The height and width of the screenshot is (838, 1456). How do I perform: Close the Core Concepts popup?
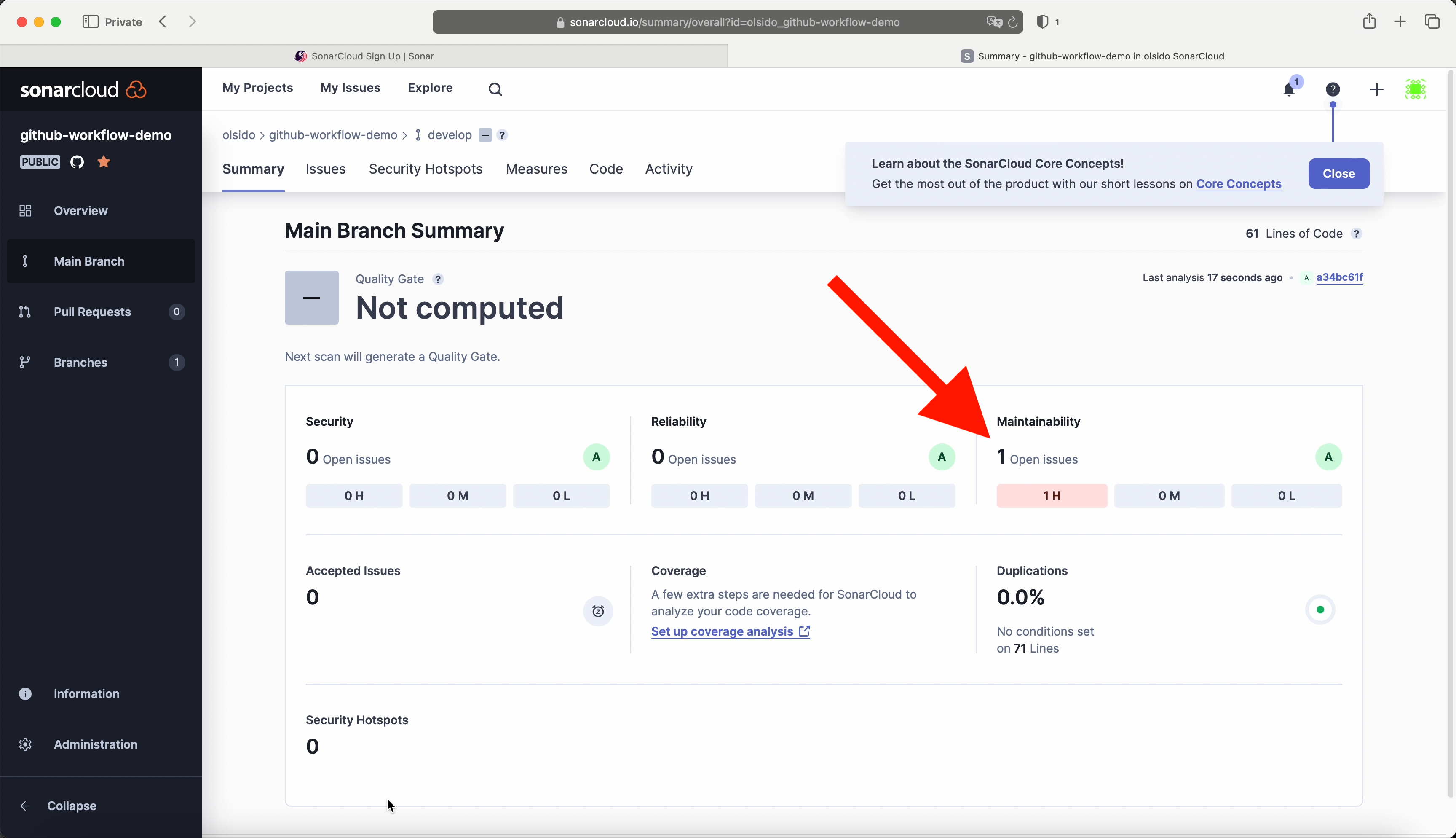pos(1338,173)
